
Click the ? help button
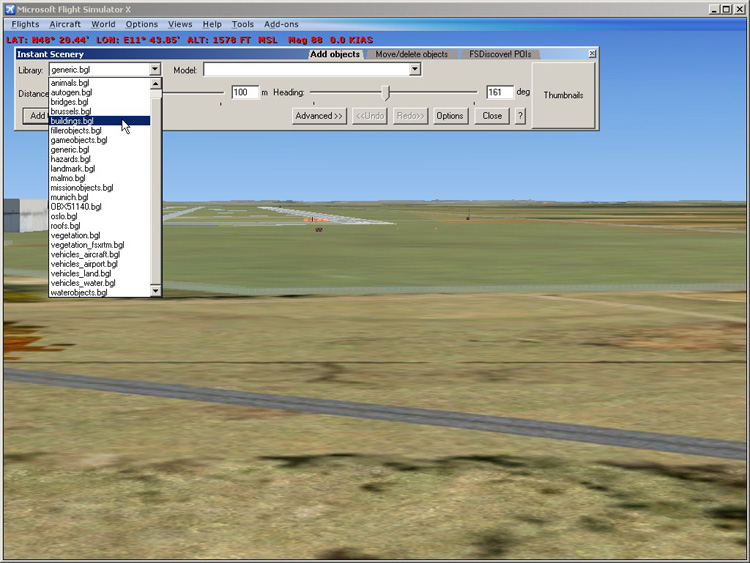pyautogui.click(x=520, y=116)
